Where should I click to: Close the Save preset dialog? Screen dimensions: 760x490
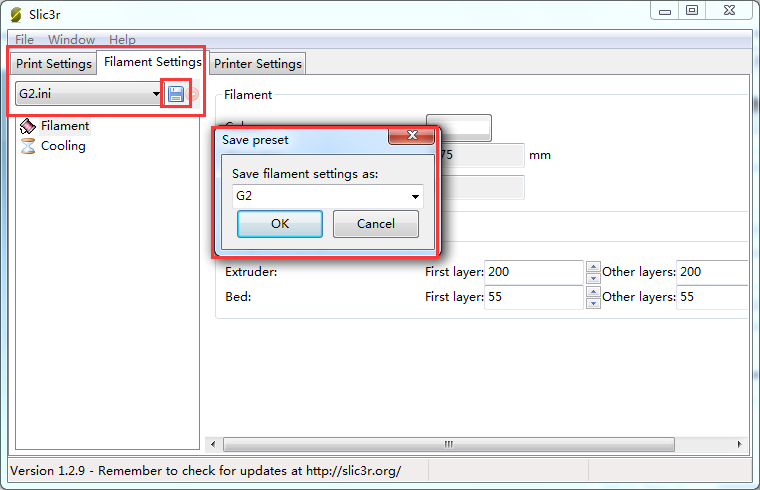(412, 135)
